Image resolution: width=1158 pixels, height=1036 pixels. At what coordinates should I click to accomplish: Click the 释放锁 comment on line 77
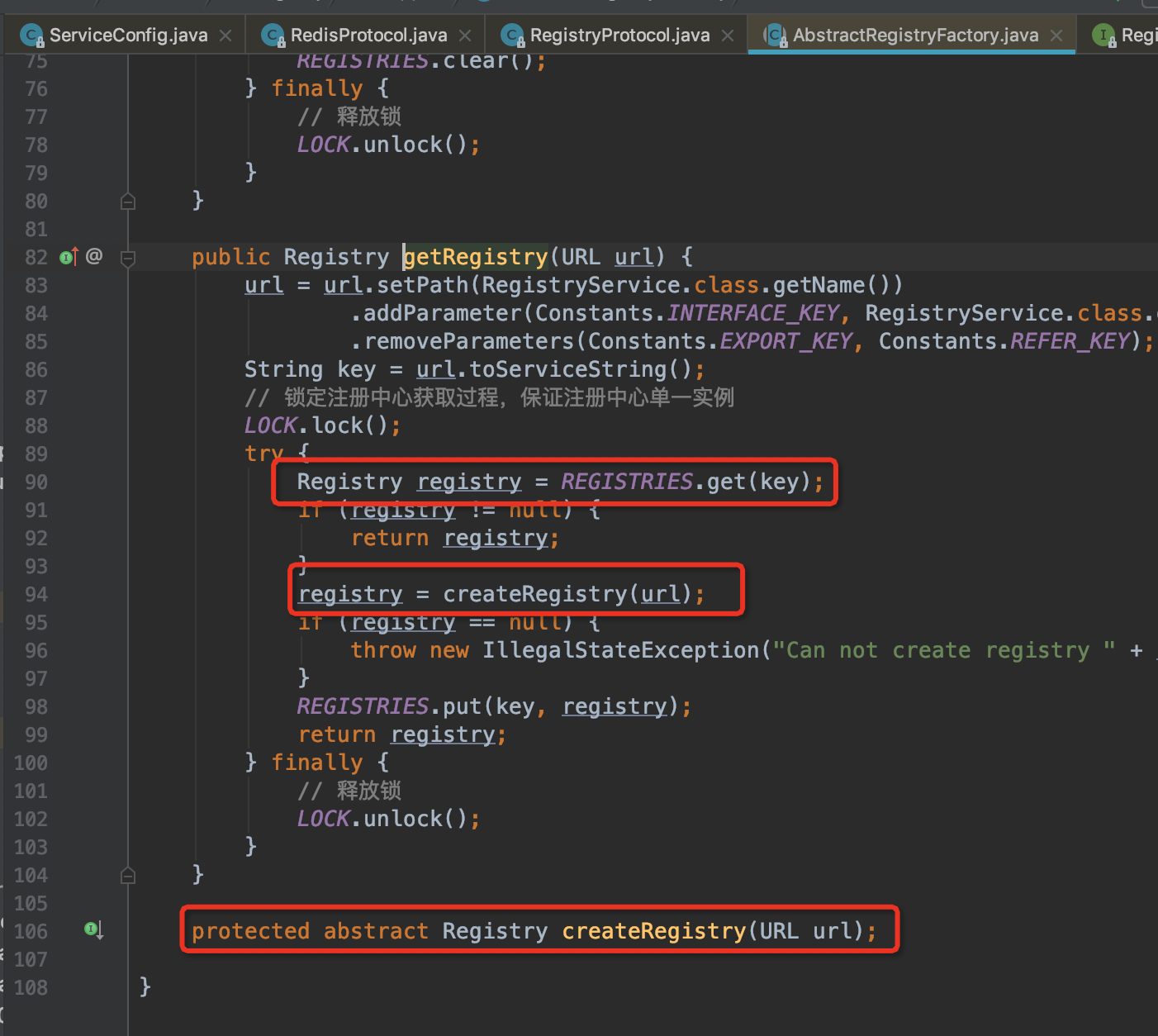[349, 116]
